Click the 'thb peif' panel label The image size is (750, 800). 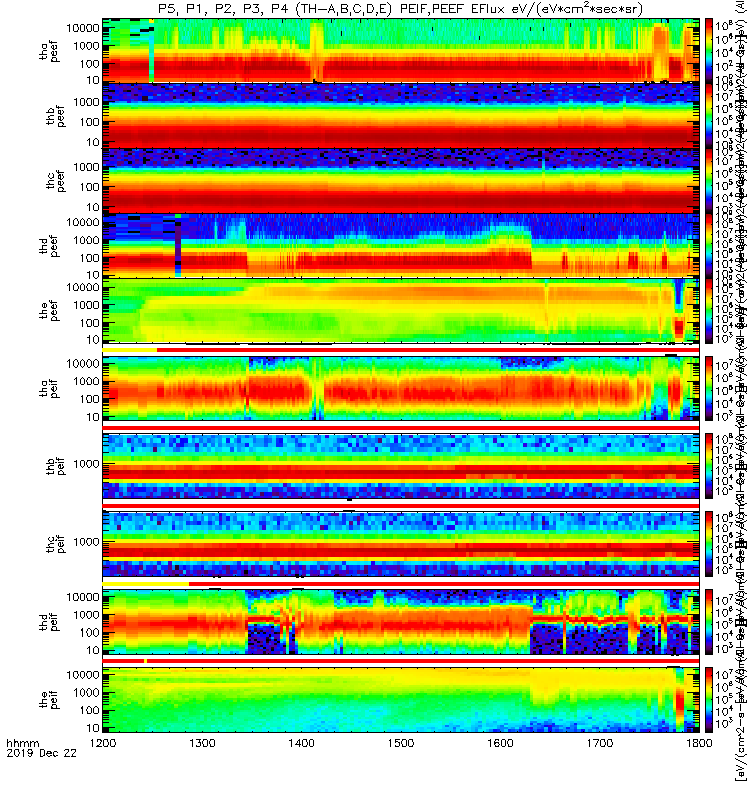[55, 465]
